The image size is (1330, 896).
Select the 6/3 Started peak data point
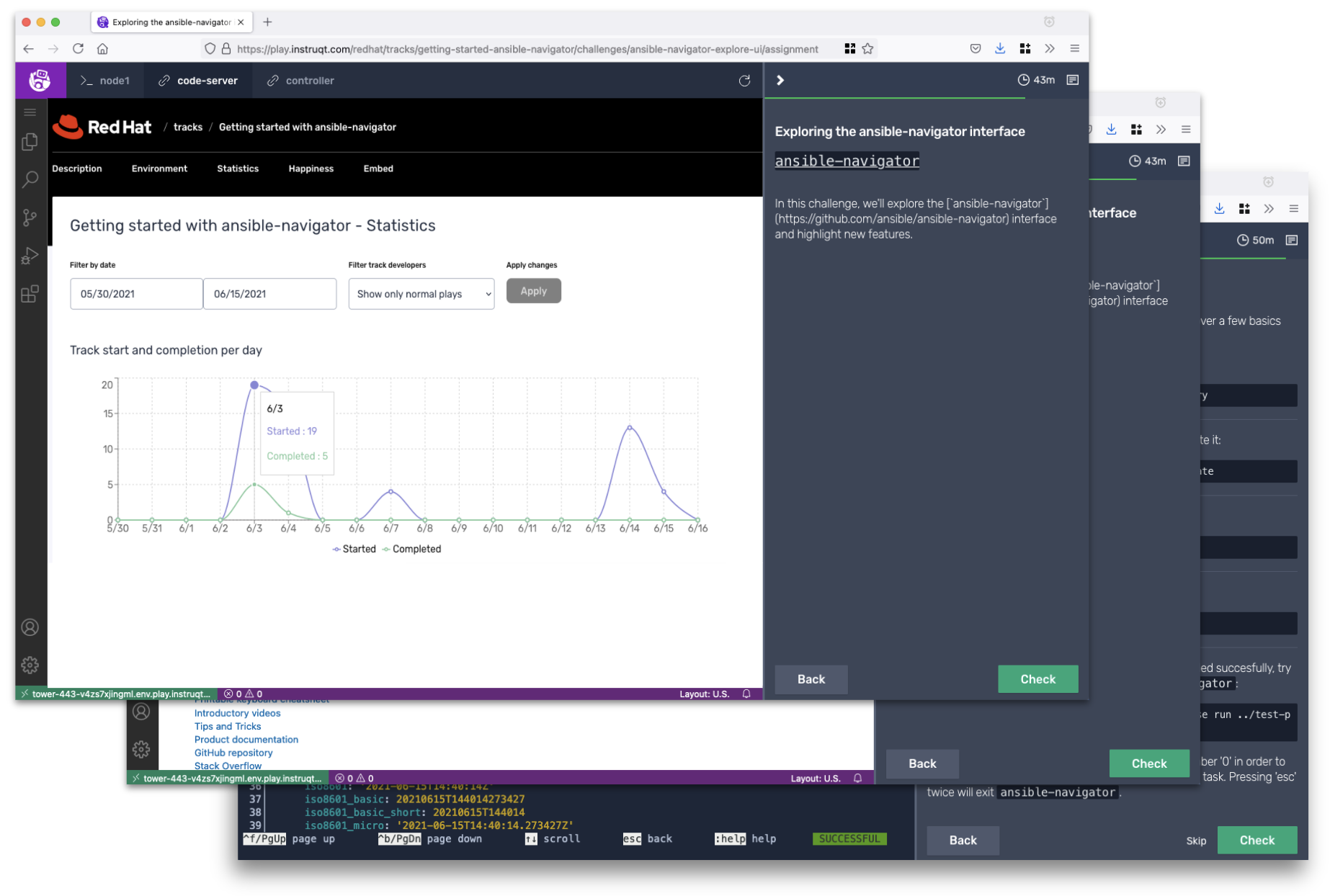coord(254,385)
